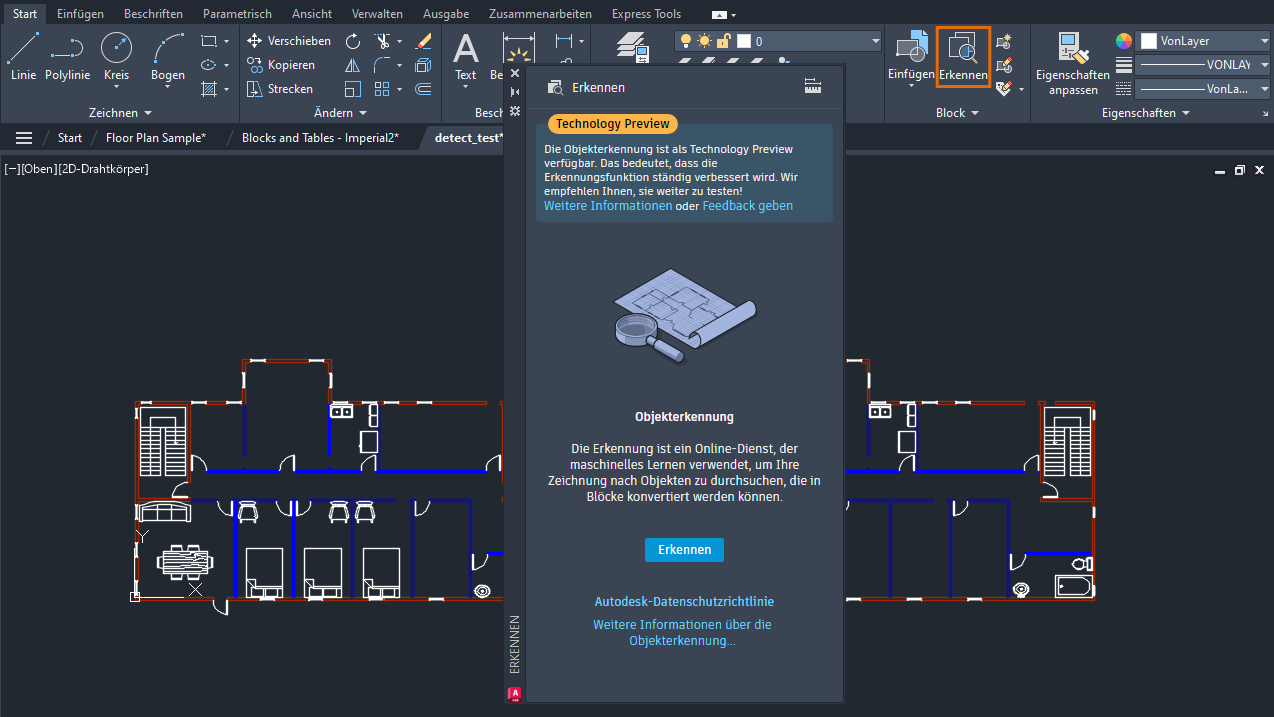The image size is (1274, 717).
Task: Expand the Eigenschaften panel title
Action: pos(1146,113)
